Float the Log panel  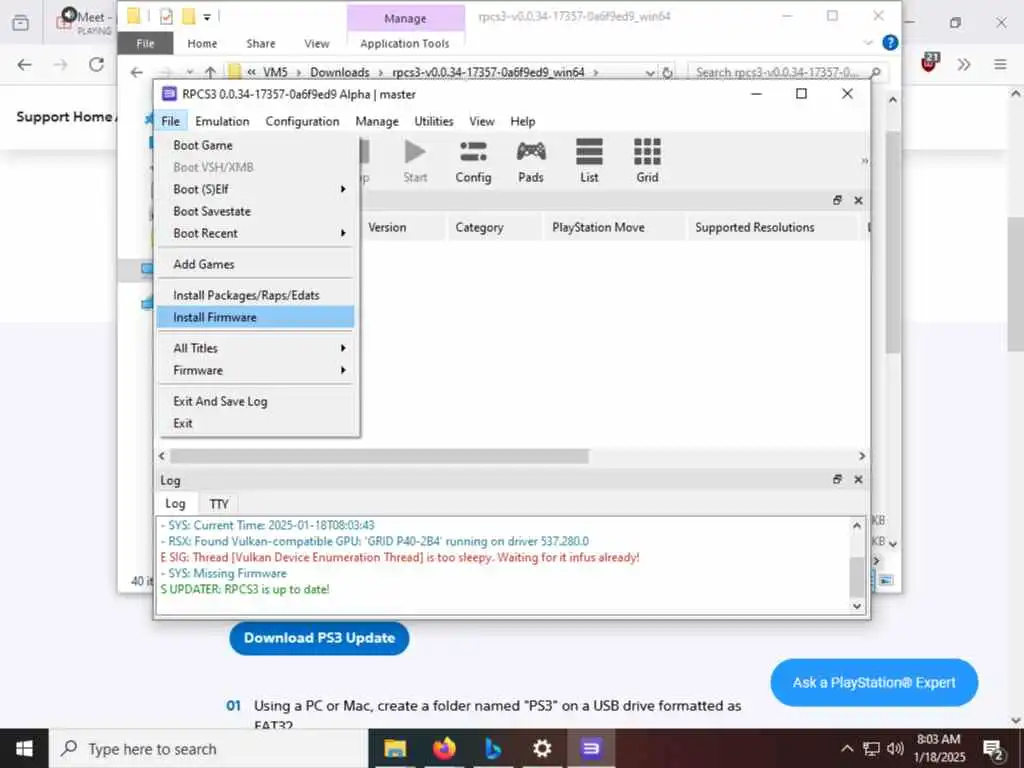(837, 479)
